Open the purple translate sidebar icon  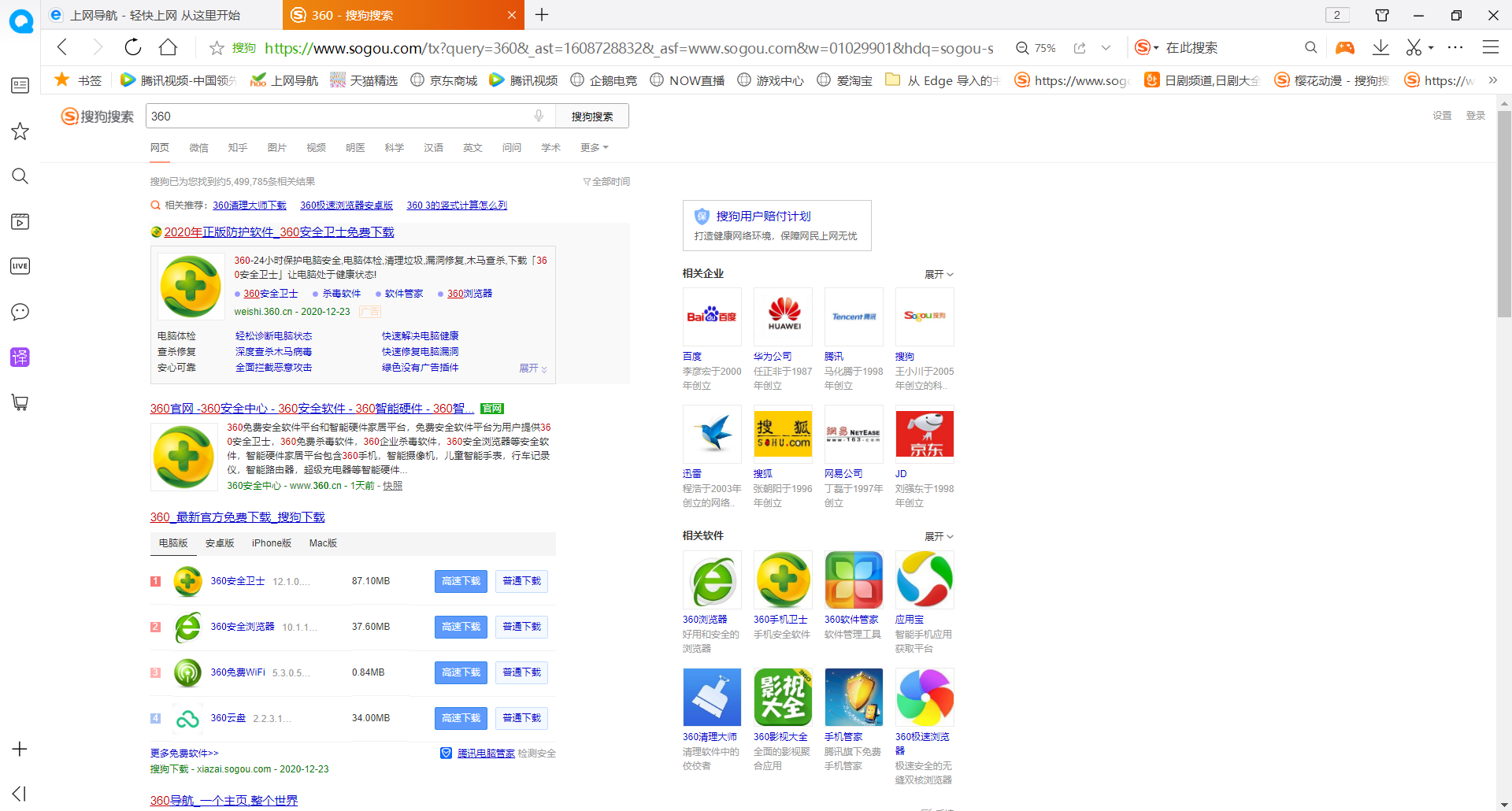pyautogui.click(x=20, y=357)
